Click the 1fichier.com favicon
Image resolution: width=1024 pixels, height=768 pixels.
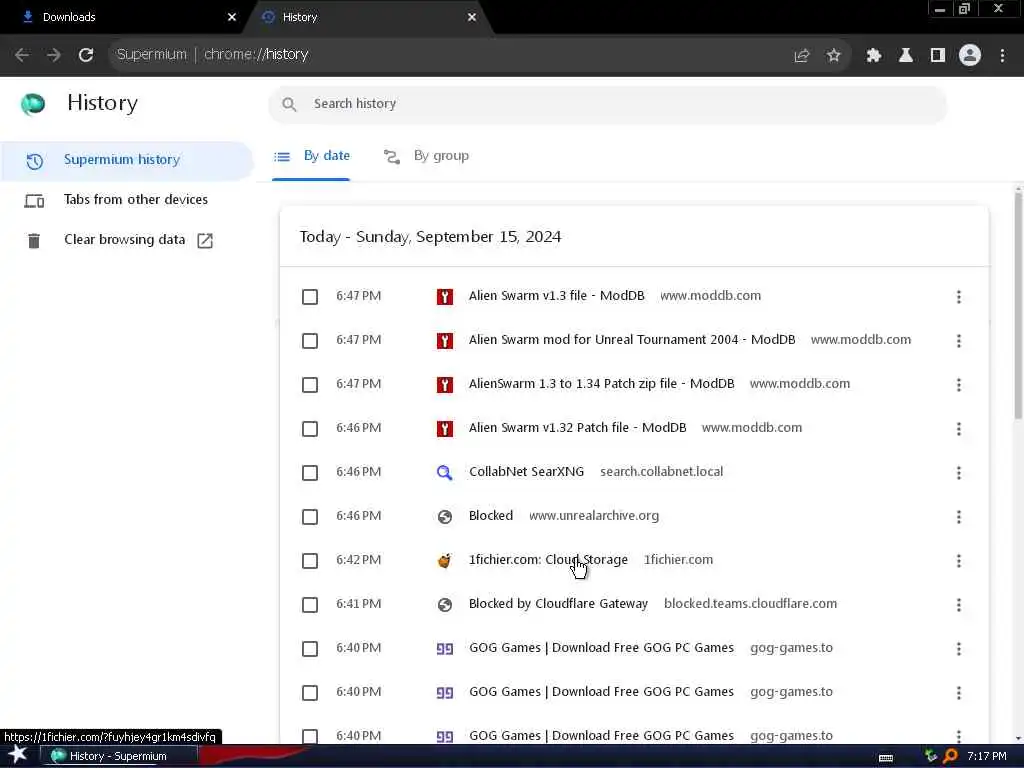point(445,561)
